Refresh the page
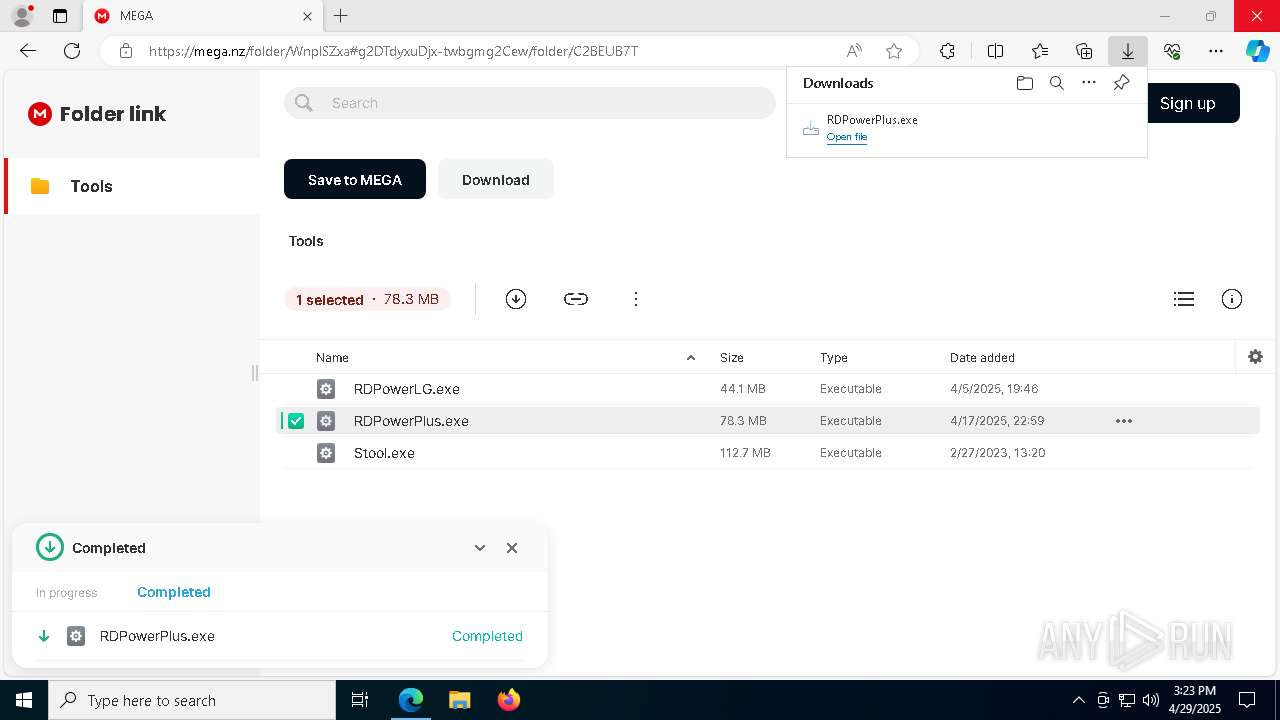The width and height of the screenshot is (1280, 720). tap(72, 51)
